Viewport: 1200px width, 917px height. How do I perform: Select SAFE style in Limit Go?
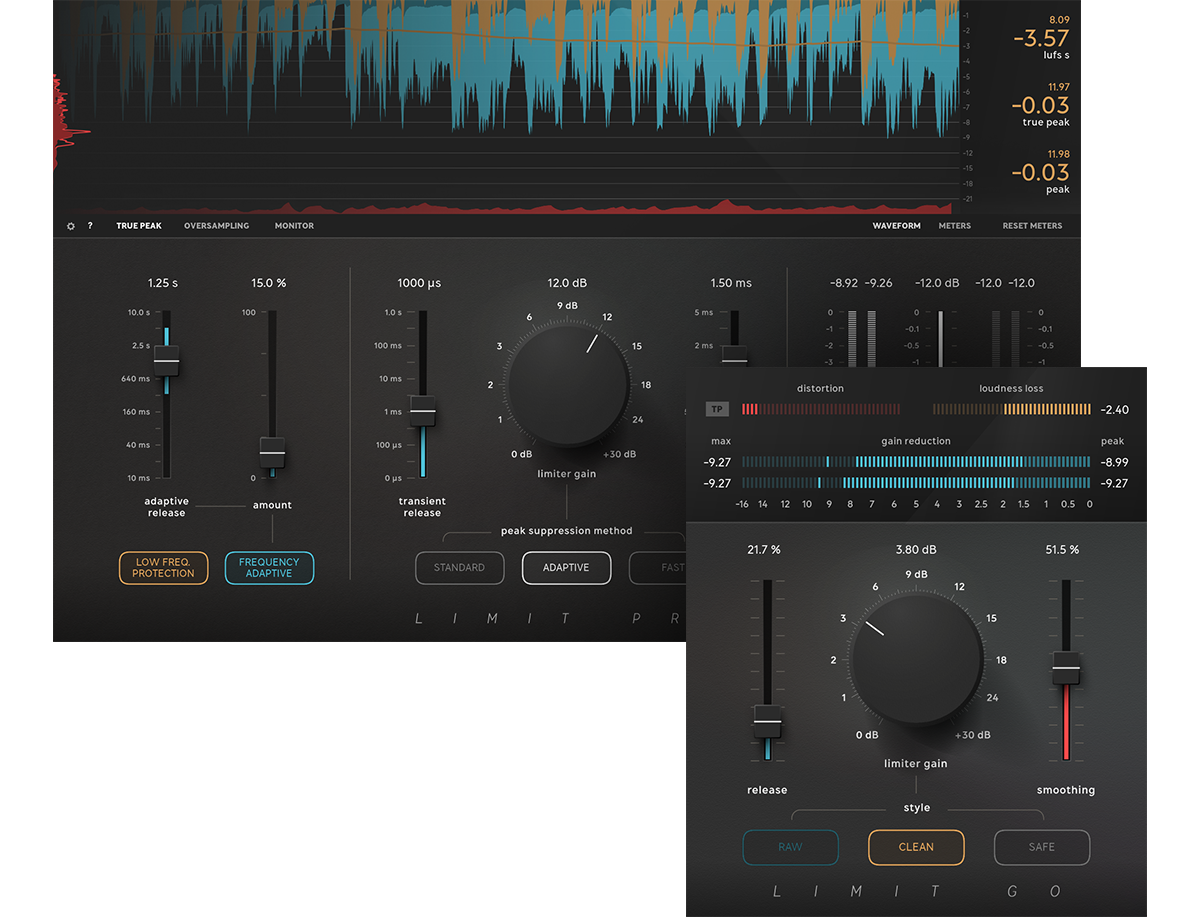pyautogui.click(x=1042, y=847)
